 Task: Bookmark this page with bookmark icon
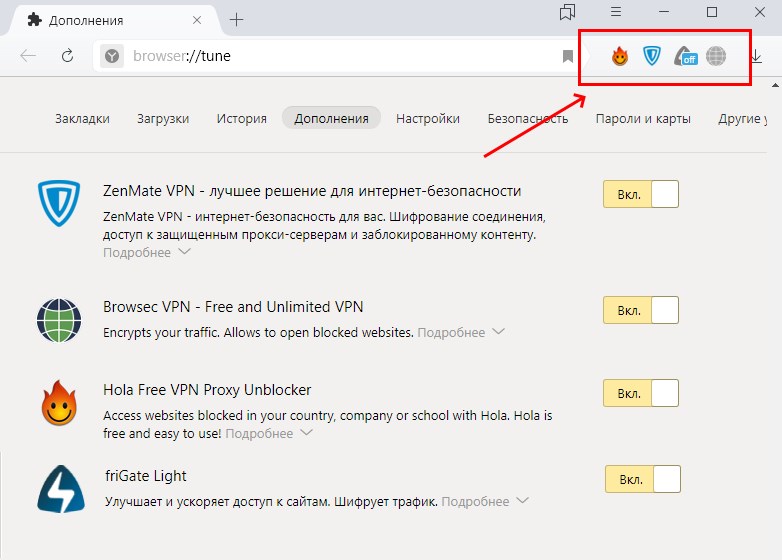tap(568, 56)
